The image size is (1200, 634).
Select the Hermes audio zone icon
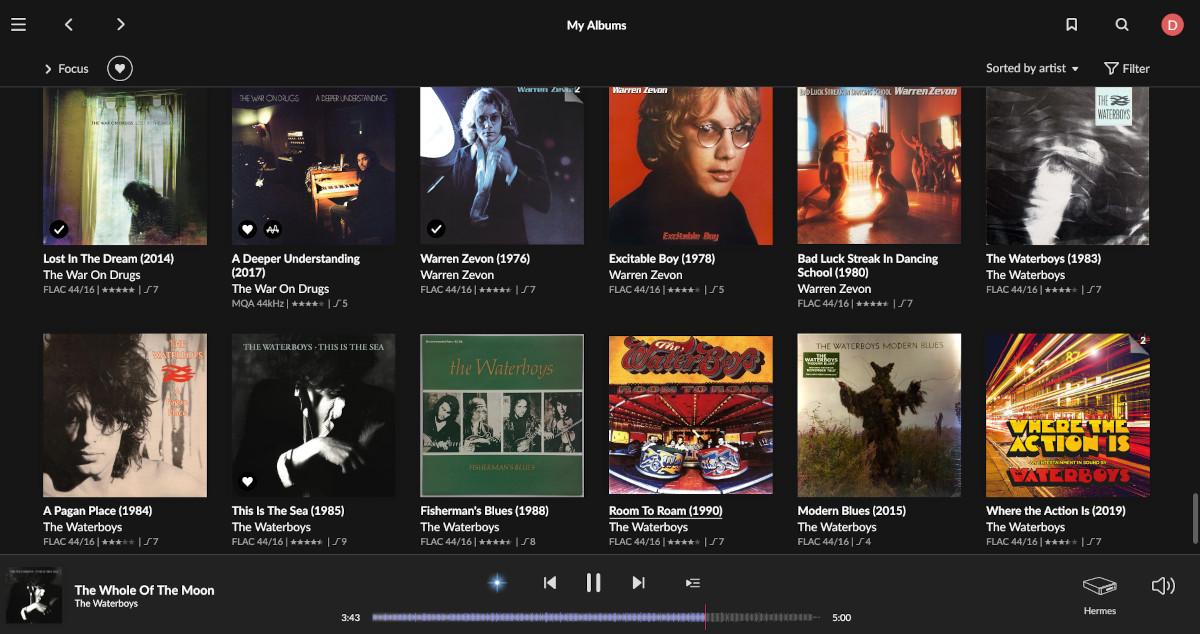(1099, 586)
